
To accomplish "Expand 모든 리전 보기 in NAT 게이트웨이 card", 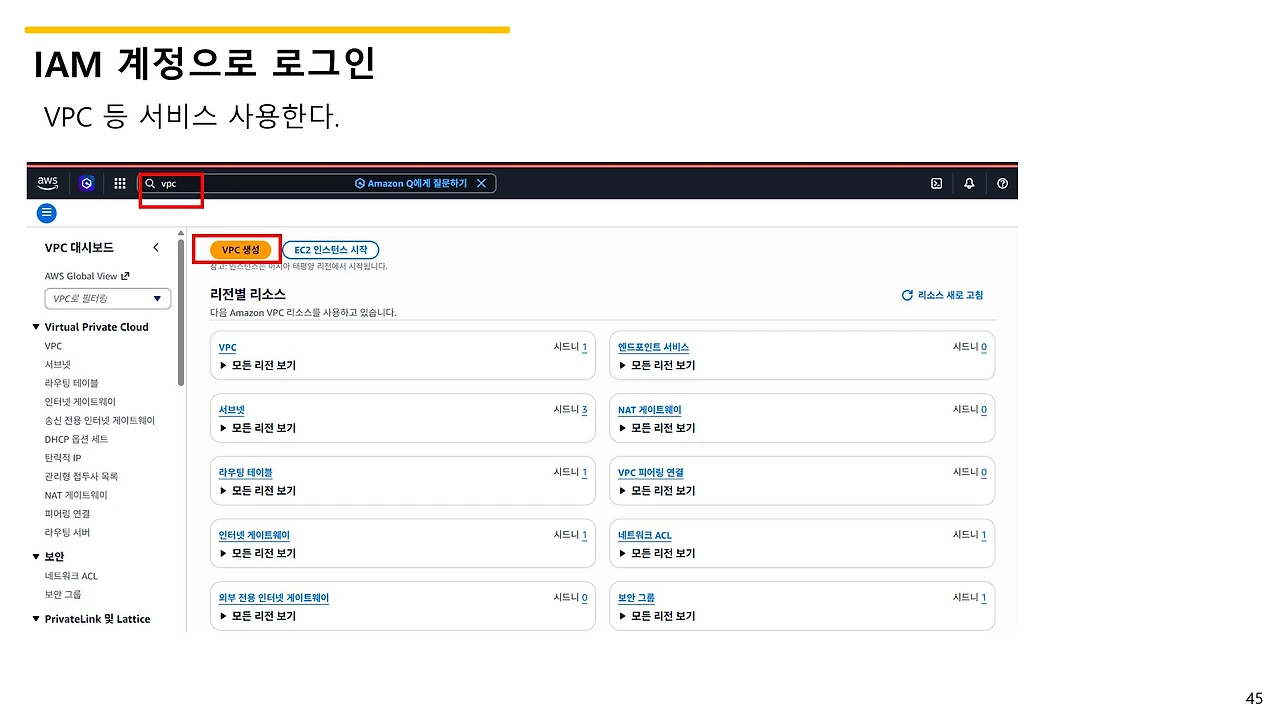I will tap(657, 428).
